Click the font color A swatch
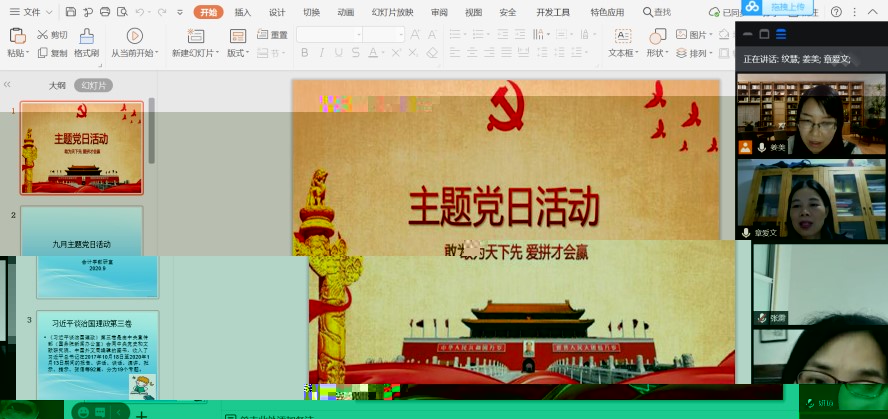 pyautogui.click(x=373, y=53)
